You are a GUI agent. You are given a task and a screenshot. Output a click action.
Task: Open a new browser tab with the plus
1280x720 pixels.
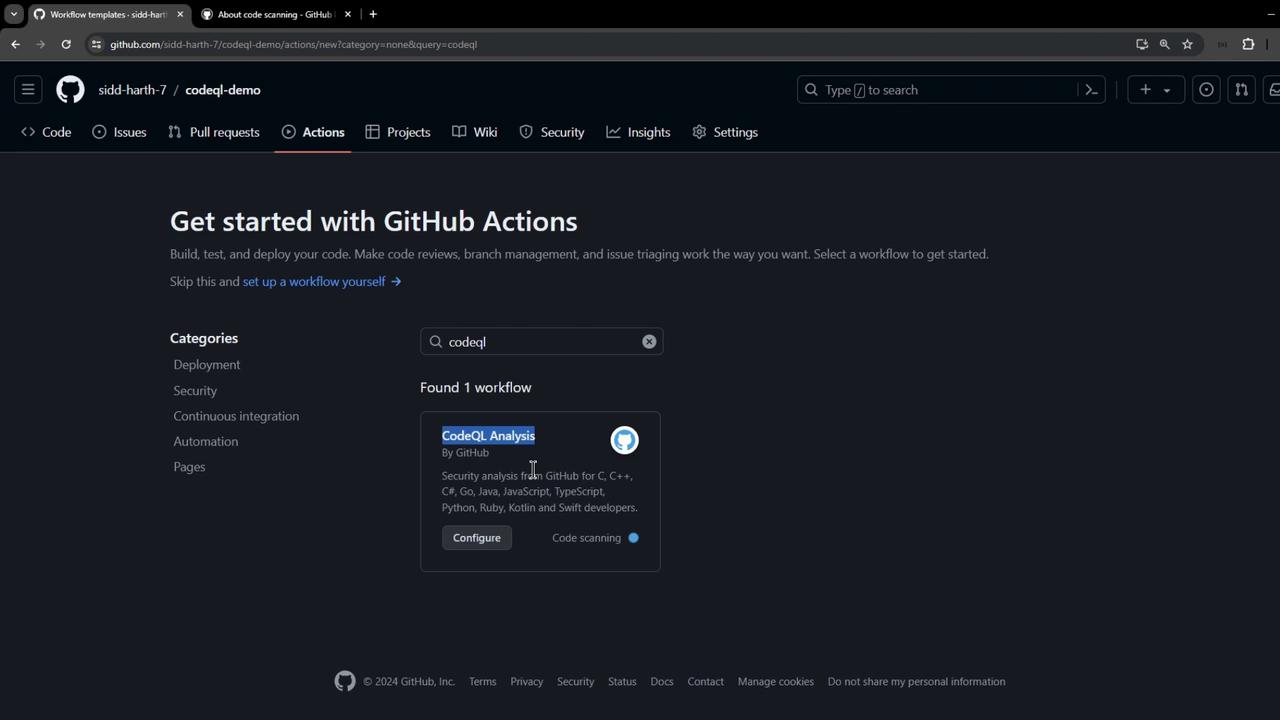373,14
